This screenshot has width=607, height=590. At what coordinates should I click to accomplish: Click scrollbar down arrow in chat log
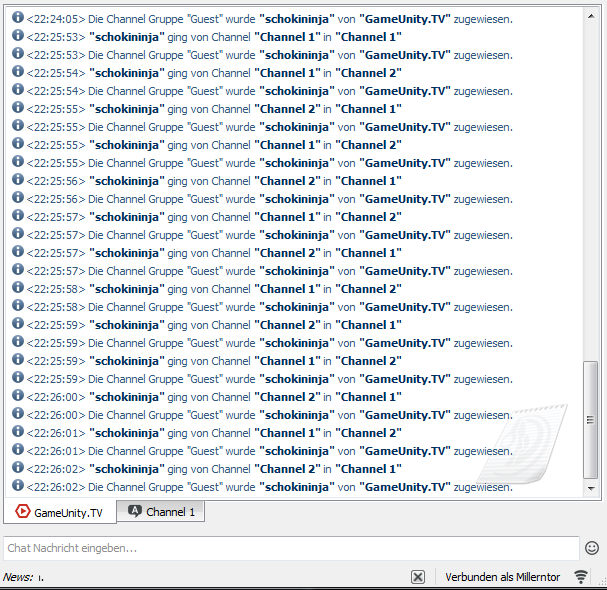click(591, 488)
